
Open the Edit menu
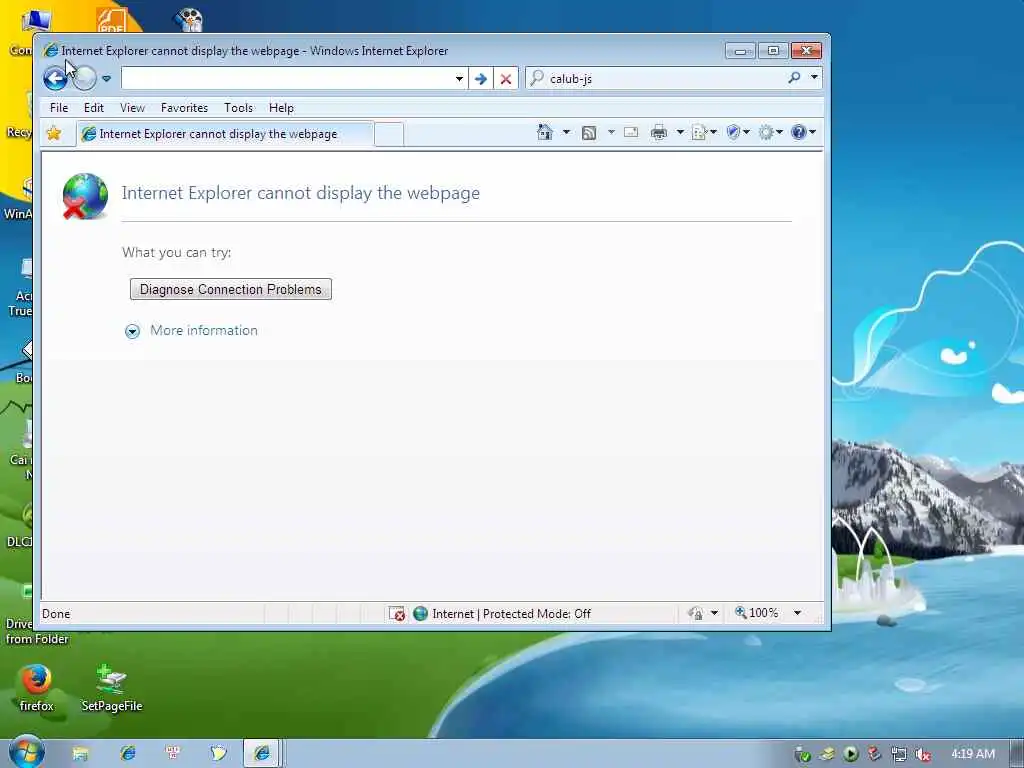[93, 108]
